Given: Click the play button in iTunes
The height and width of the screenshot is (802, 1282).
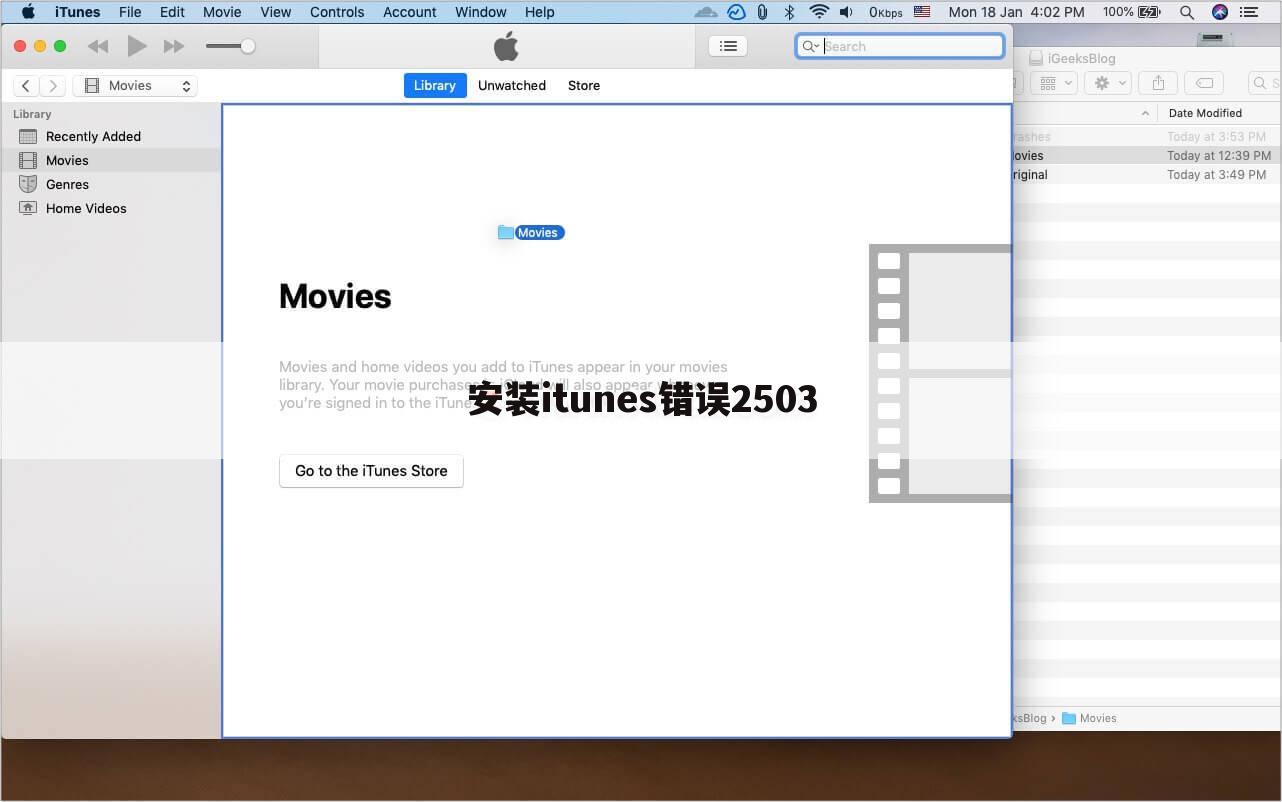Looking at the screenshot, I should 137,46.
